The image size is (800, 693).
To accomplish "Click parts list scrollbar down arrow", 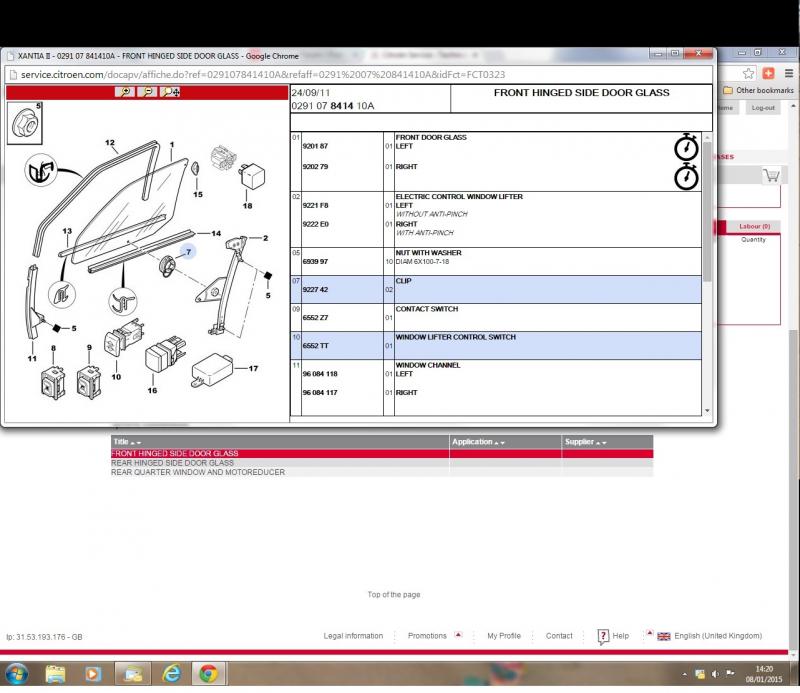I will pyautogui.click(x=707, y=410).
